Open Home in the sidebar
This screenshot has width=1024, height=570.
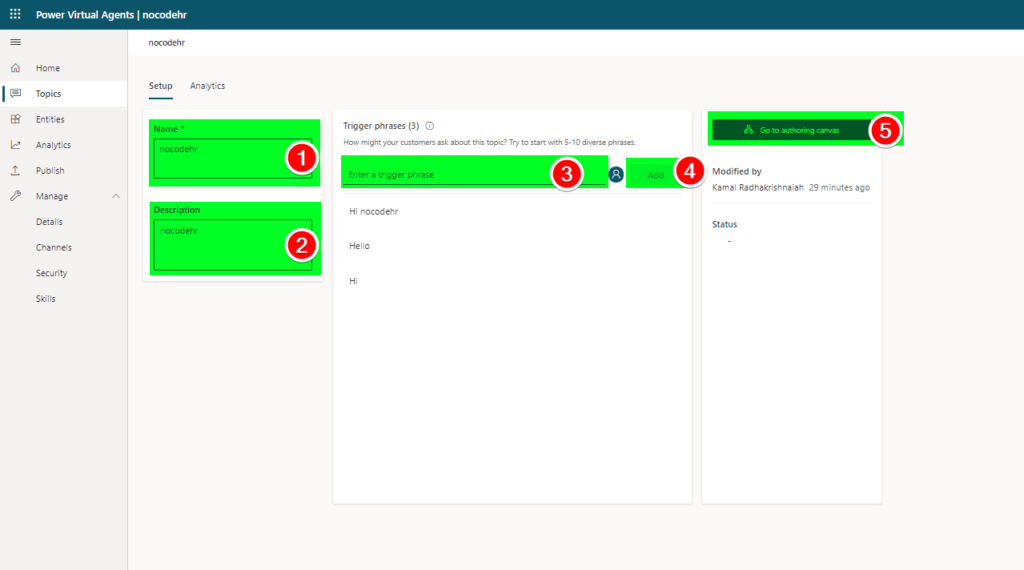pyautogui.click(x=63, y=68)
